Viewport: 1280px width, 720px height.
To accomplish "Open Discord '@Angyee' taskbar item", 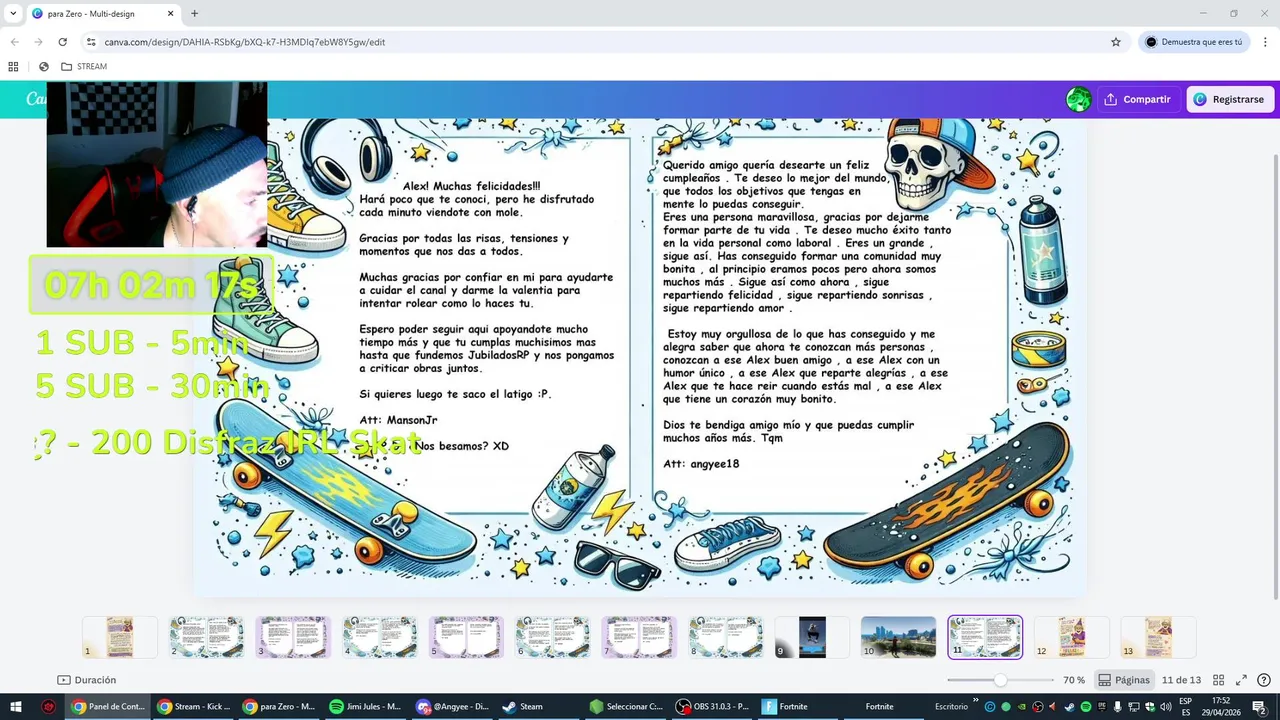I will coord(452,706).
